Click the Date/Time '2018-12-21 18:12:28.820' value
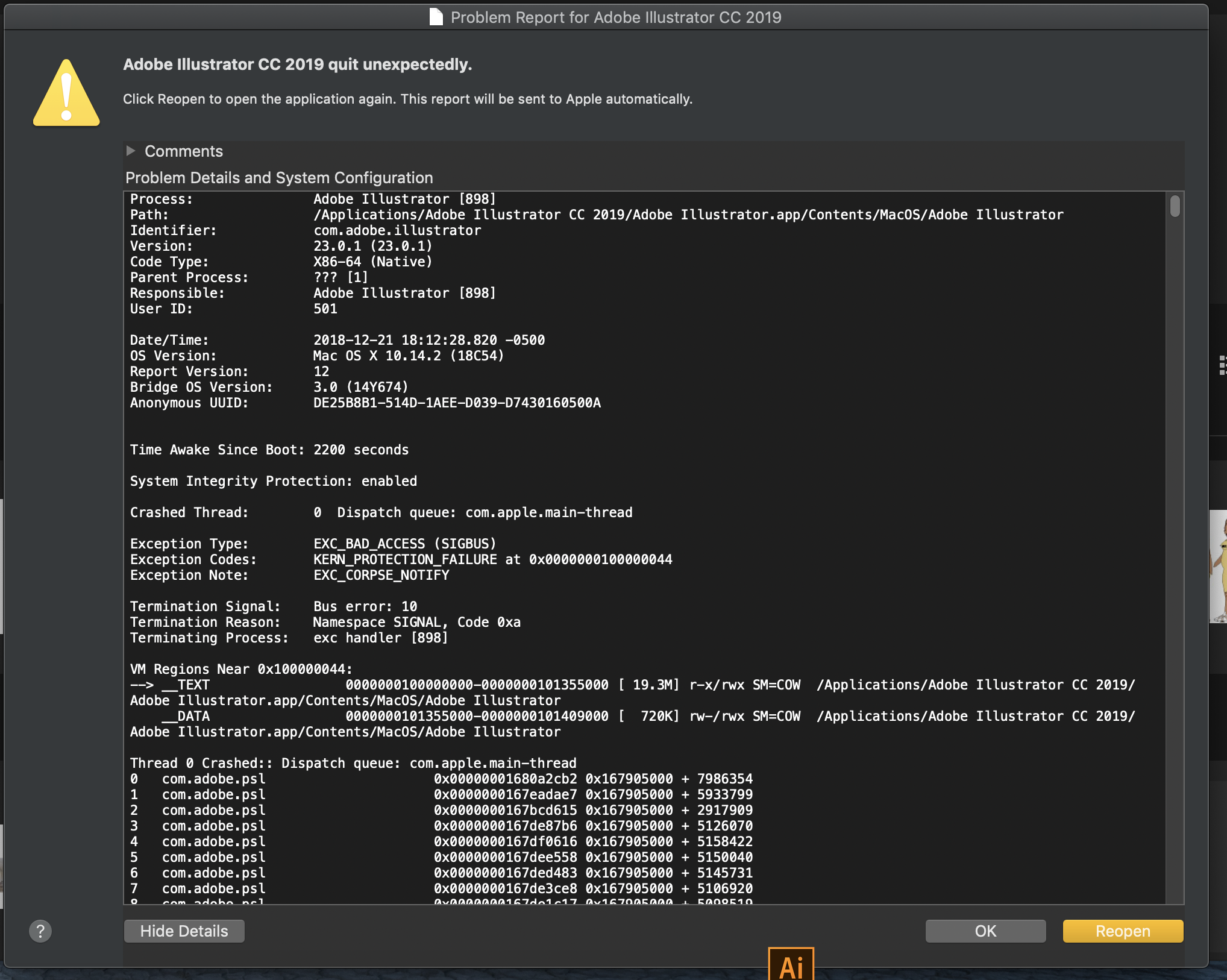This screenshot has height=980, width=1227. tap(405, 340)
